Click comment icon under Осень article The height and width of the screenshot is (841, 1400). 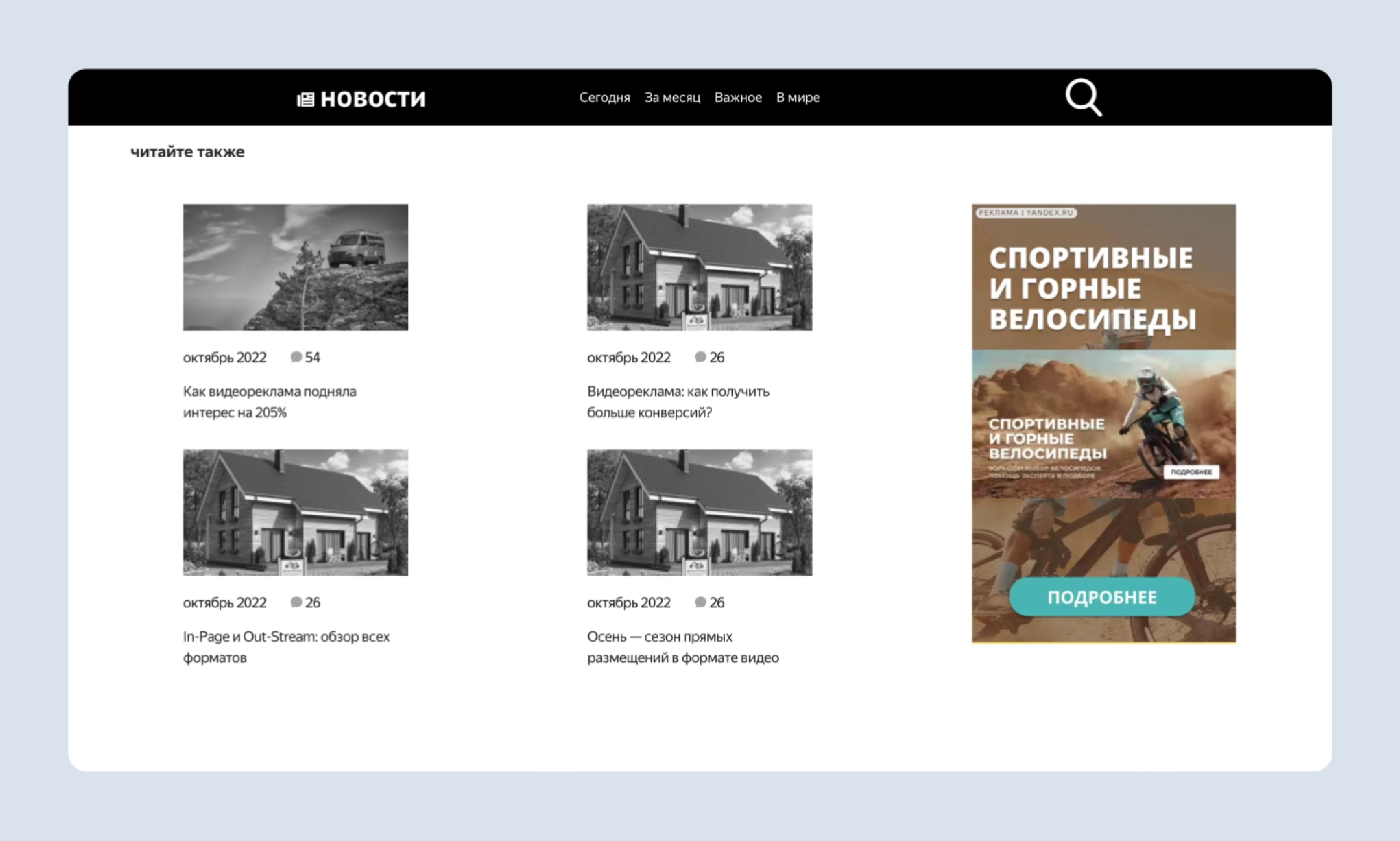pos(700,602)
